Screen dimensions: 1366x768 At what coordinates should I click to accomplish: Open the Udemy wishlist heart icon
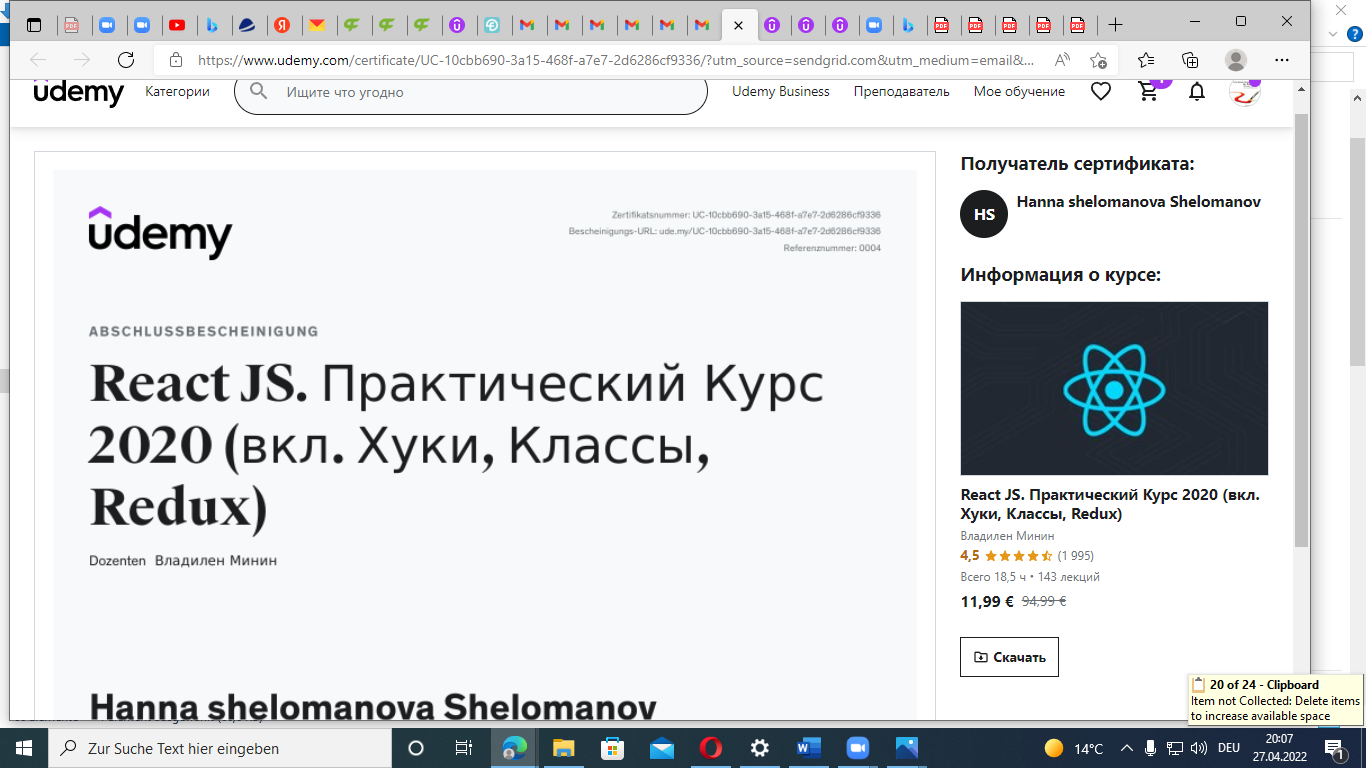[x=1101, y=91]
